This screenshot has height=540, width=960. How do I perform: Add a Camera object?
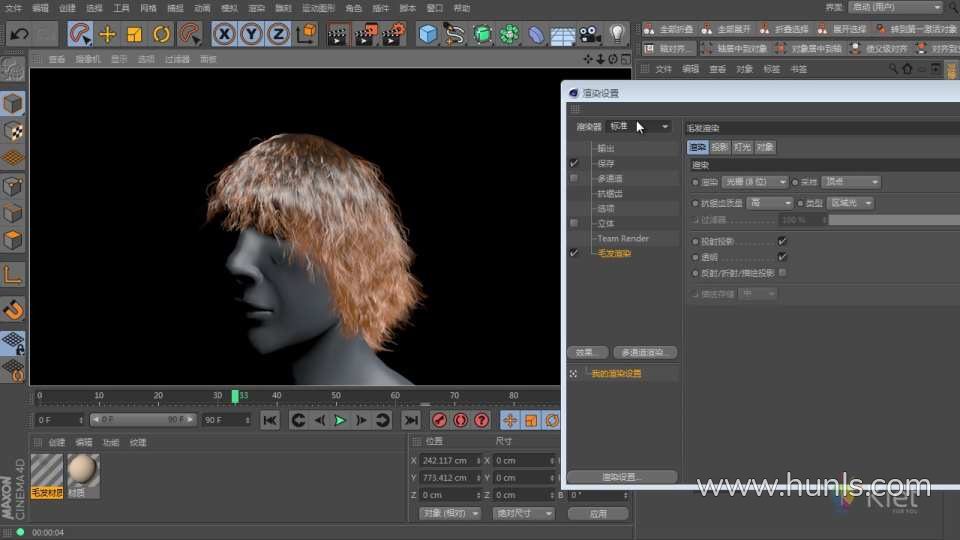(x=590, y=34)
